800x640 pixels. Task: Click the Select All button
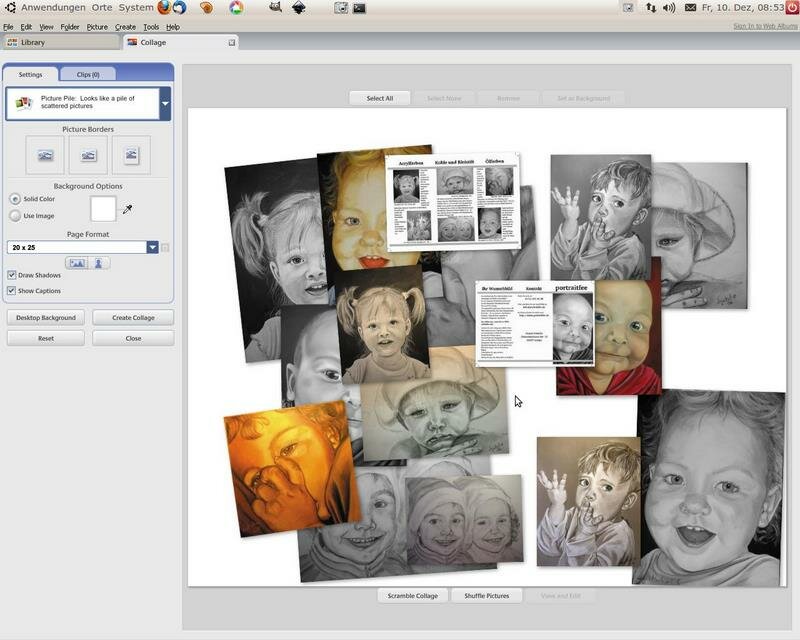[x=380, y=98]
